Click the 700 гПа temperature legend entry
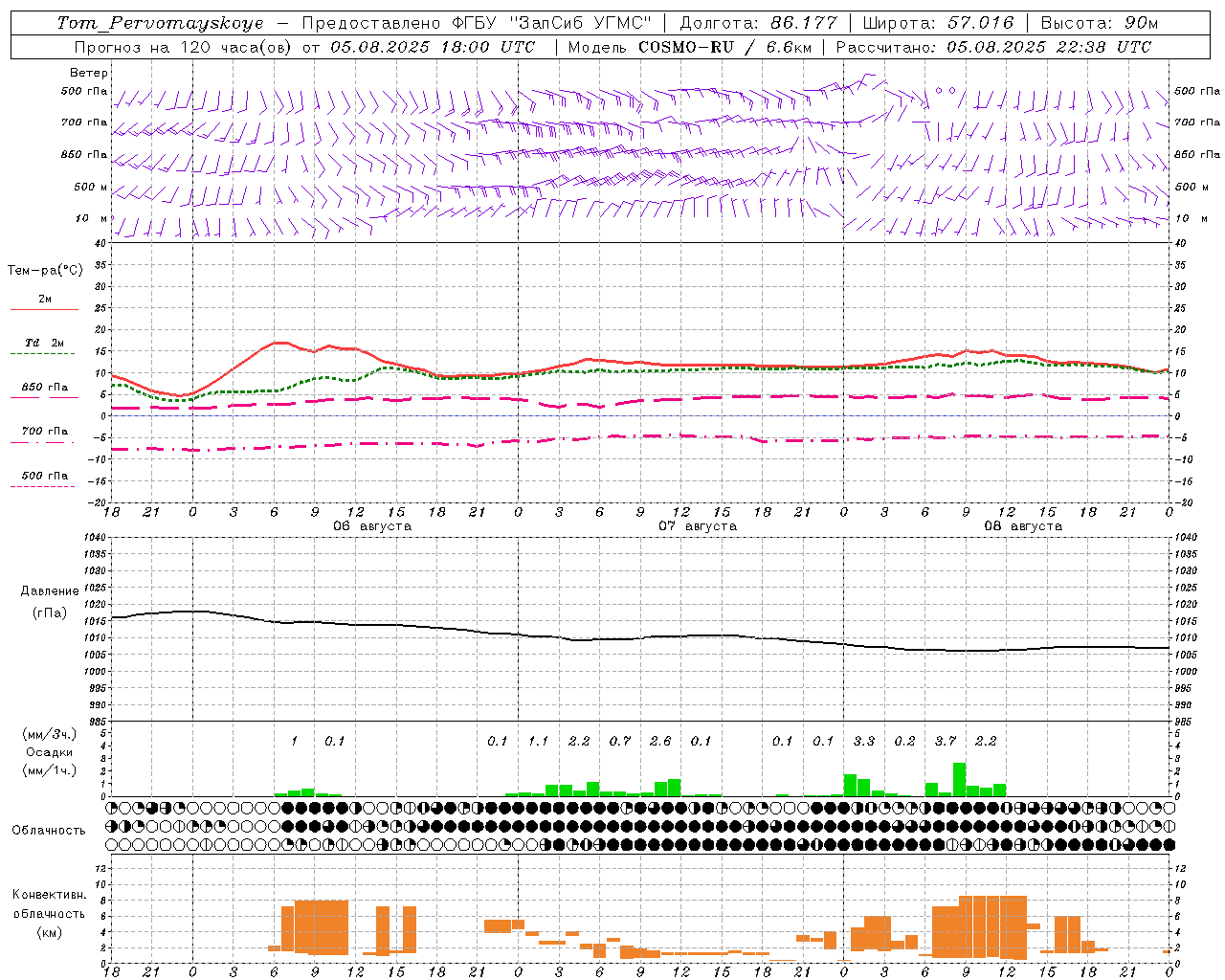The width and height of the screenshot is (1225, 980). click(45, 432)
